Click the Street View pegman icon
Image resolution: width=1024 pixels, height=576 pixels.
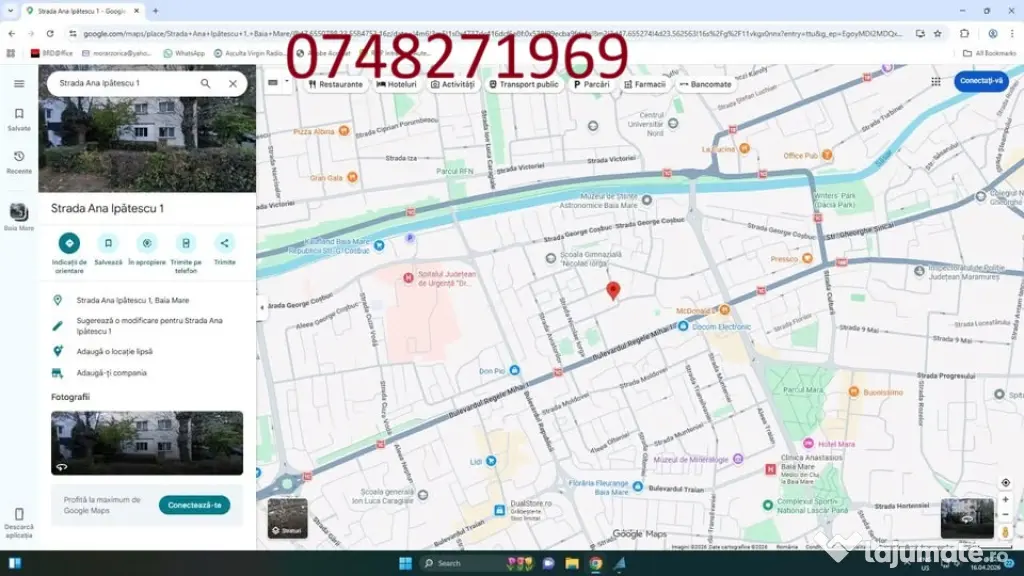pyautogui.click(x=1005, y=532)
